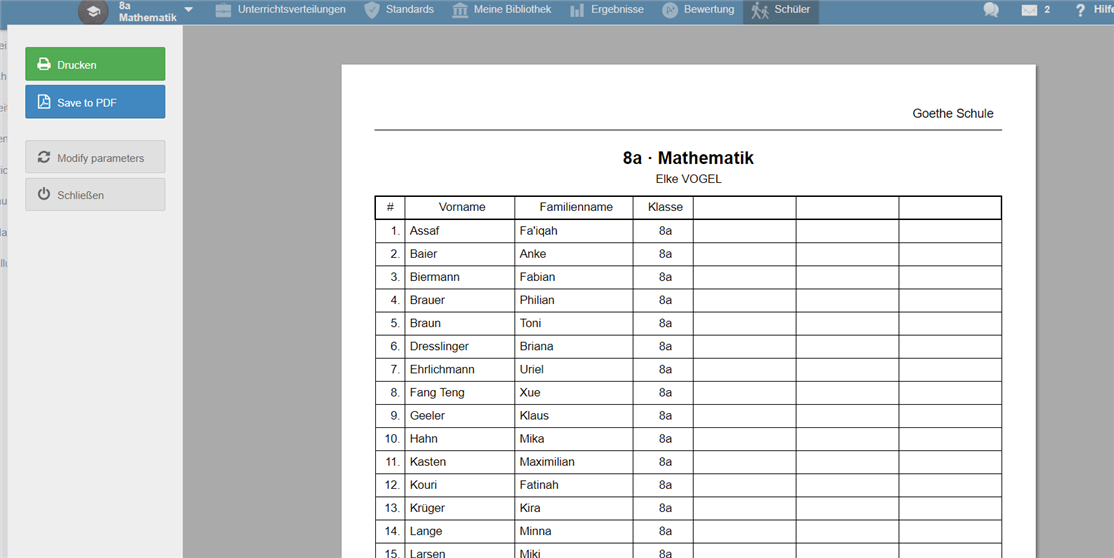Switch to the Standards tab
Image resolution: width=1114 pixels, height=558 pixels.
coord(410,10)
